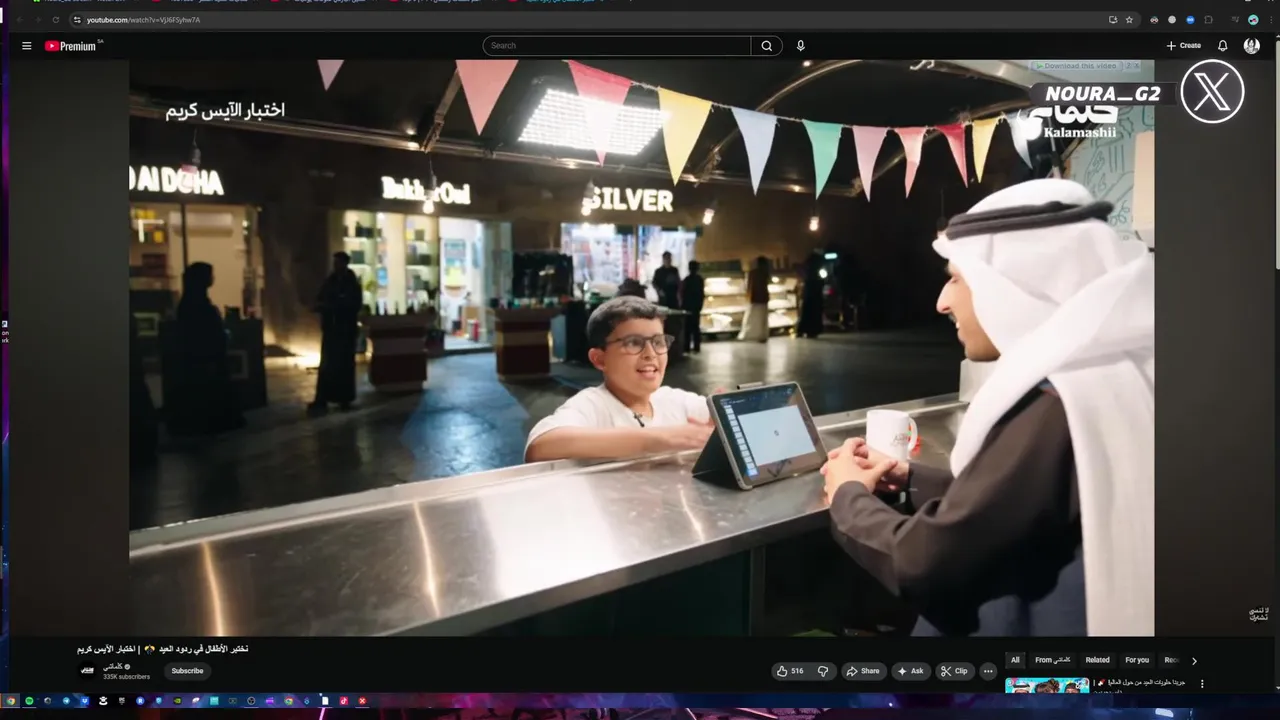Screen dimensions: 1280x720
Task: Share the video
Action: click(863, 671)
